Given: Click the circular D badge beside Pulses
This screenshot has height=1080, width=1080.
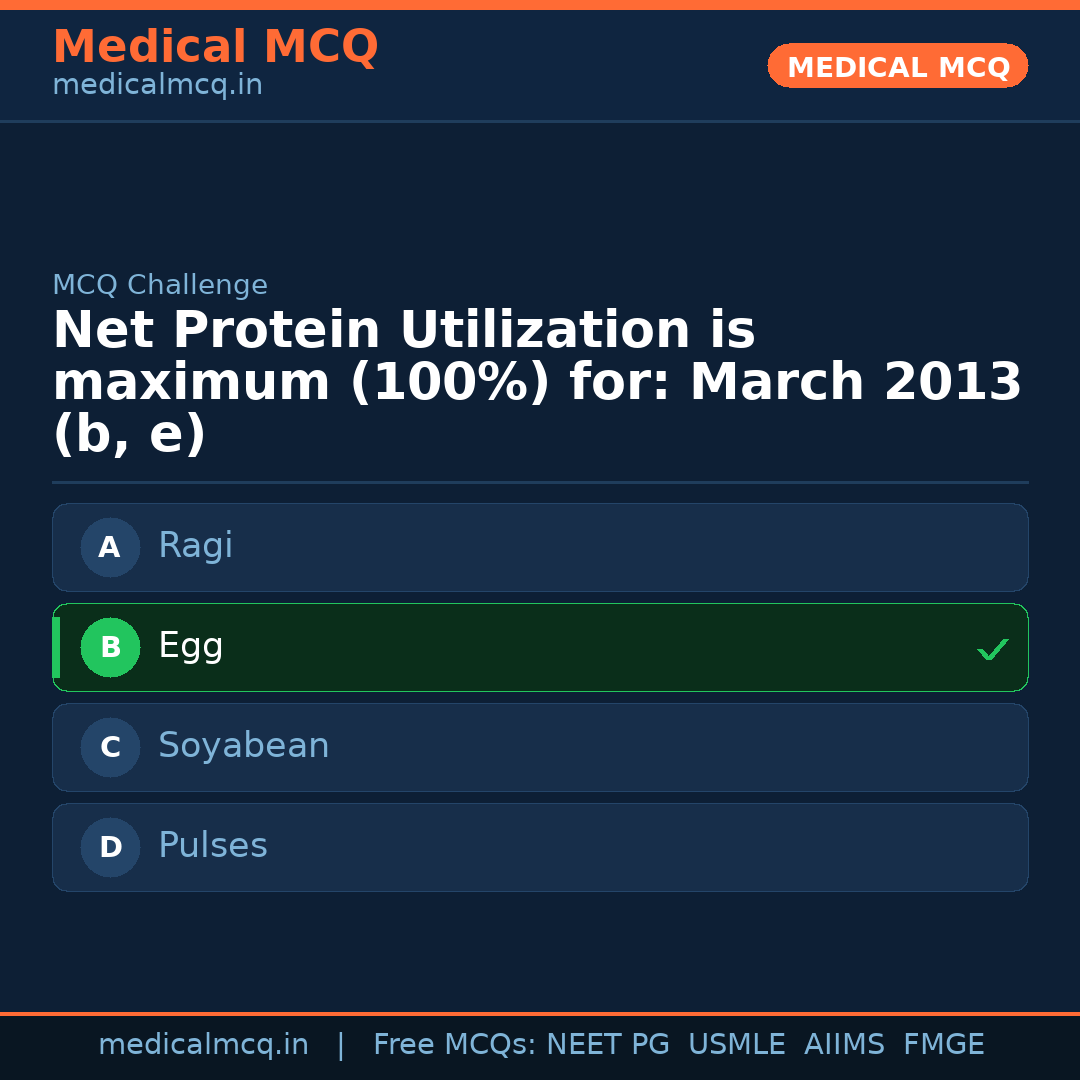Looking at the screenshot, I should pos(110,847).
